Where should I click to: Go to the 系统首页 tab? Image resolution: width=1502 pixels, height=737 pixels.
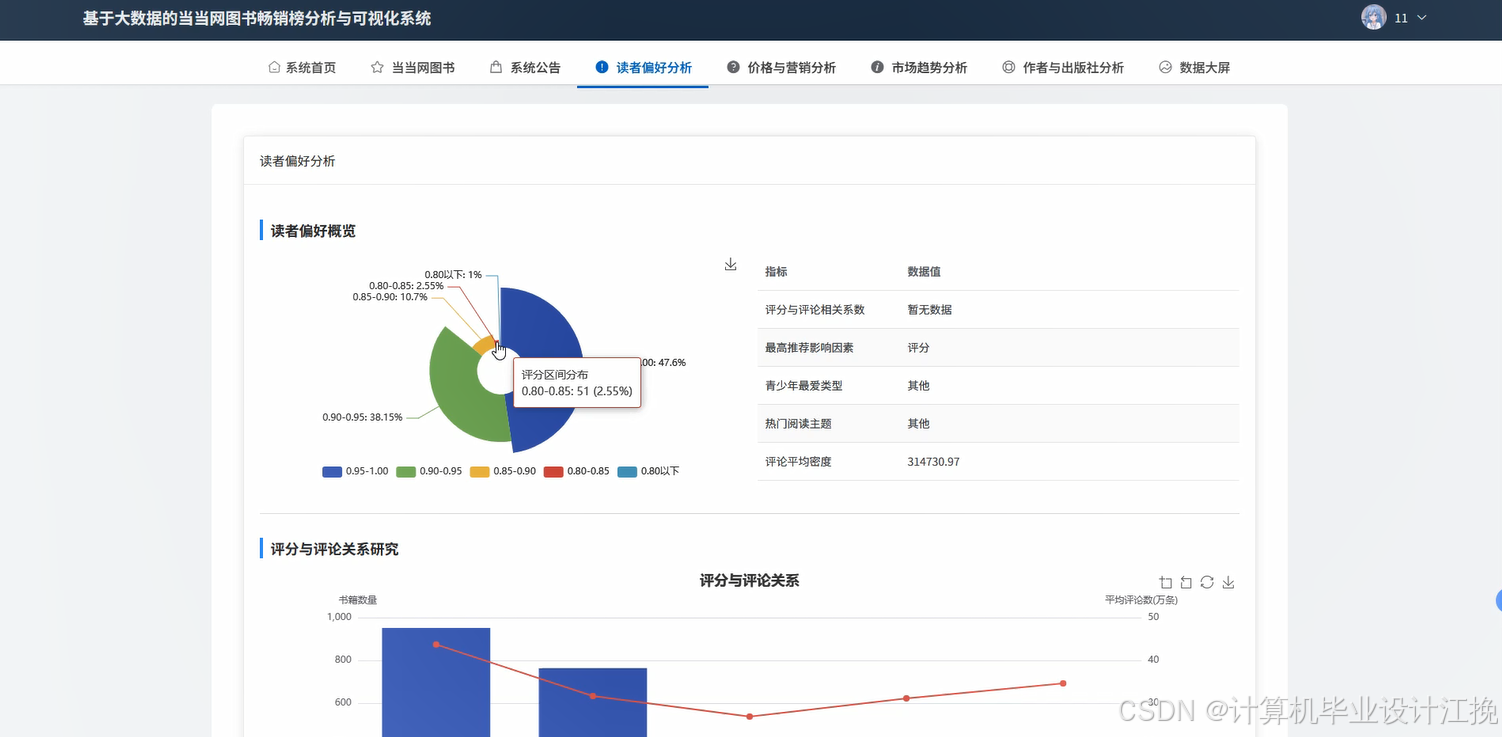pos(302,68)
